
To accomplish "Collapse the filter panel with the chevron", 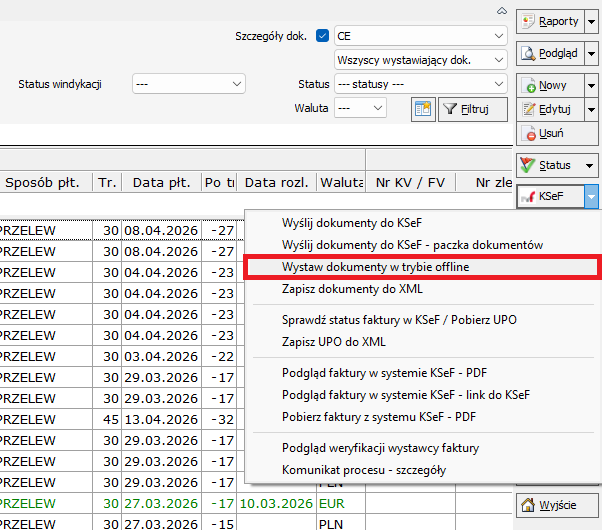I will point(501,10).
